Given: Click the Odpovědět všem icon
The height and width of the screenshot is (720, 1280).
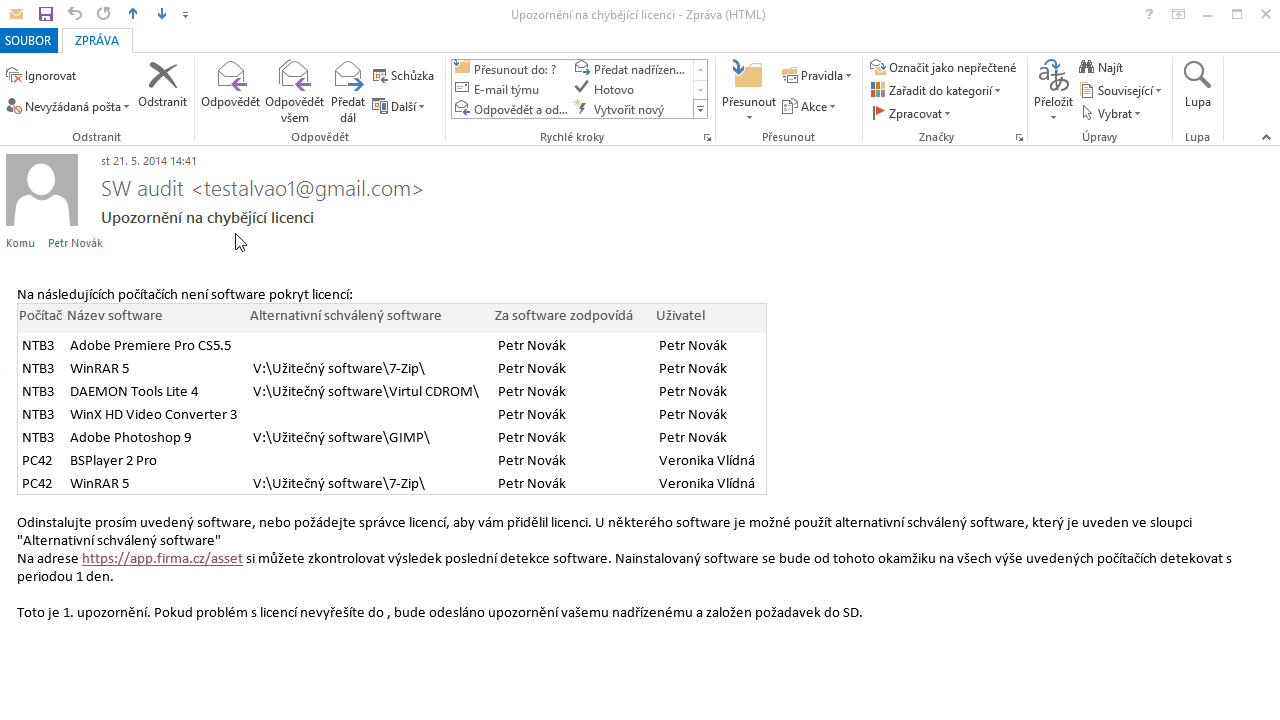Looking at the screenshot, I should pyautogui.click(x=294, y=77).
